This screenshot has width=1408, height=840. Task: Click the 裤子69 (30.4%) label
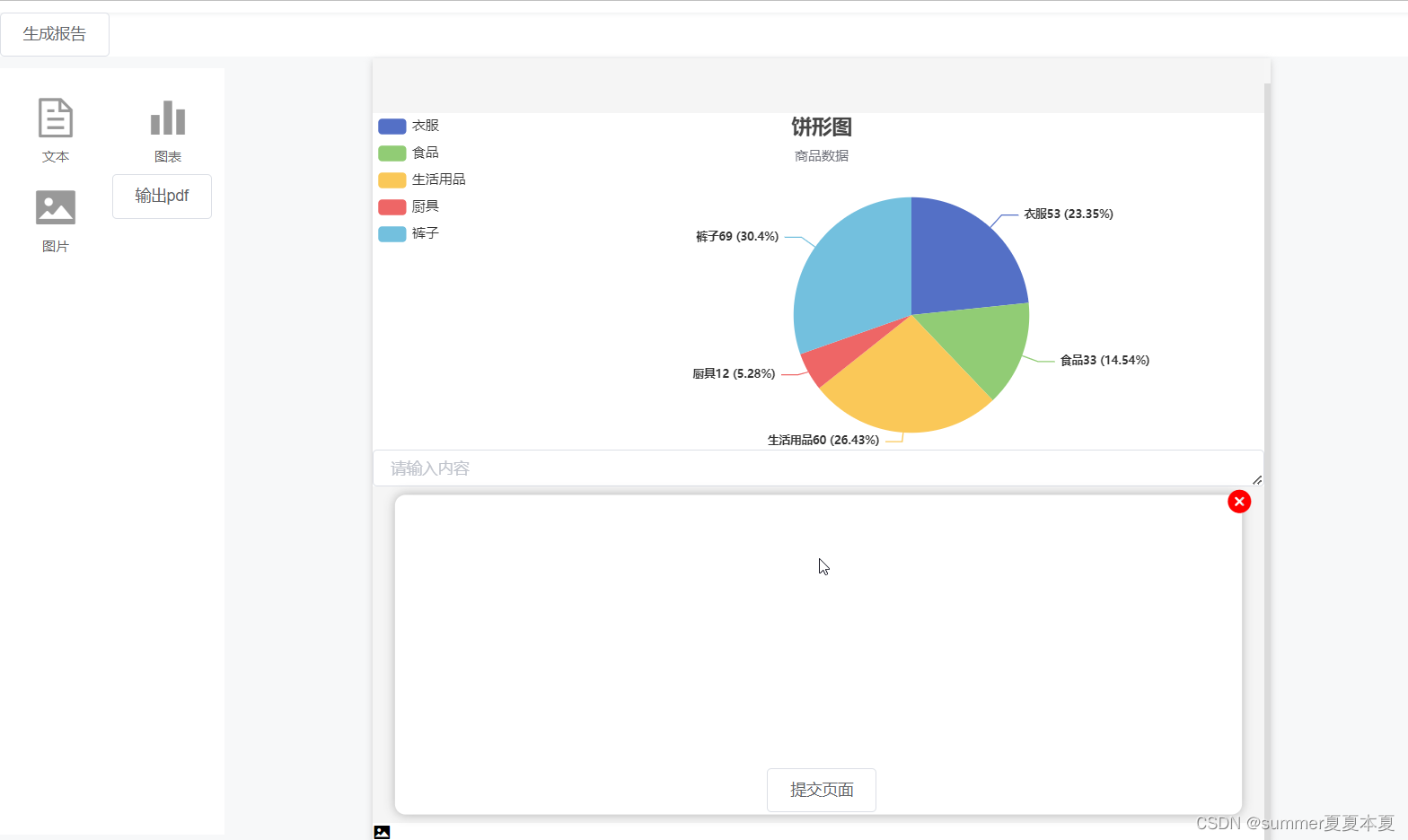737,236
